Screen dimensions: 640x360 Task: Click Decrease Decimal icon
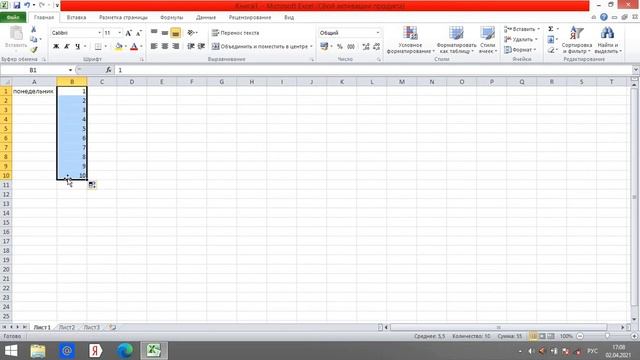tap(376, 47)
